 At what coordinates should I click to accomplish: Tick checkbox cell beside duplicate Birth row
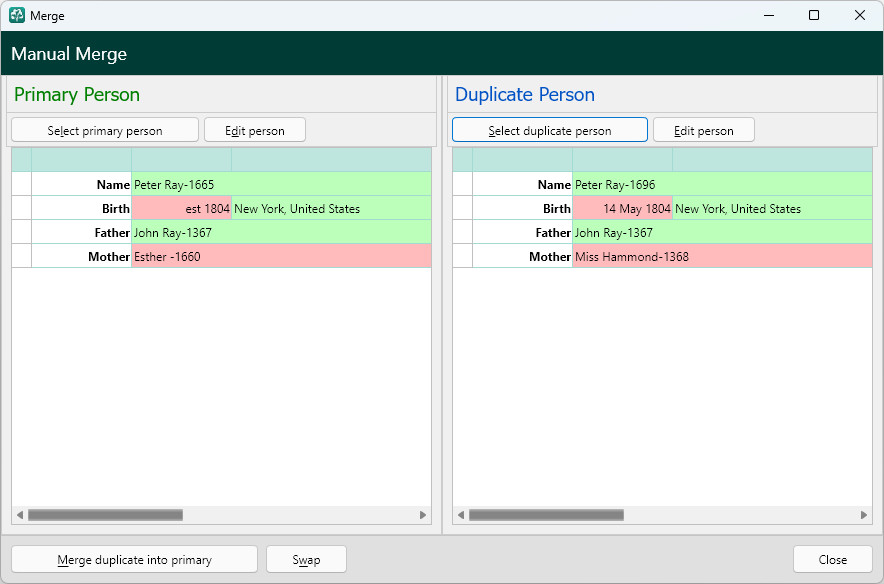[462, 209]
